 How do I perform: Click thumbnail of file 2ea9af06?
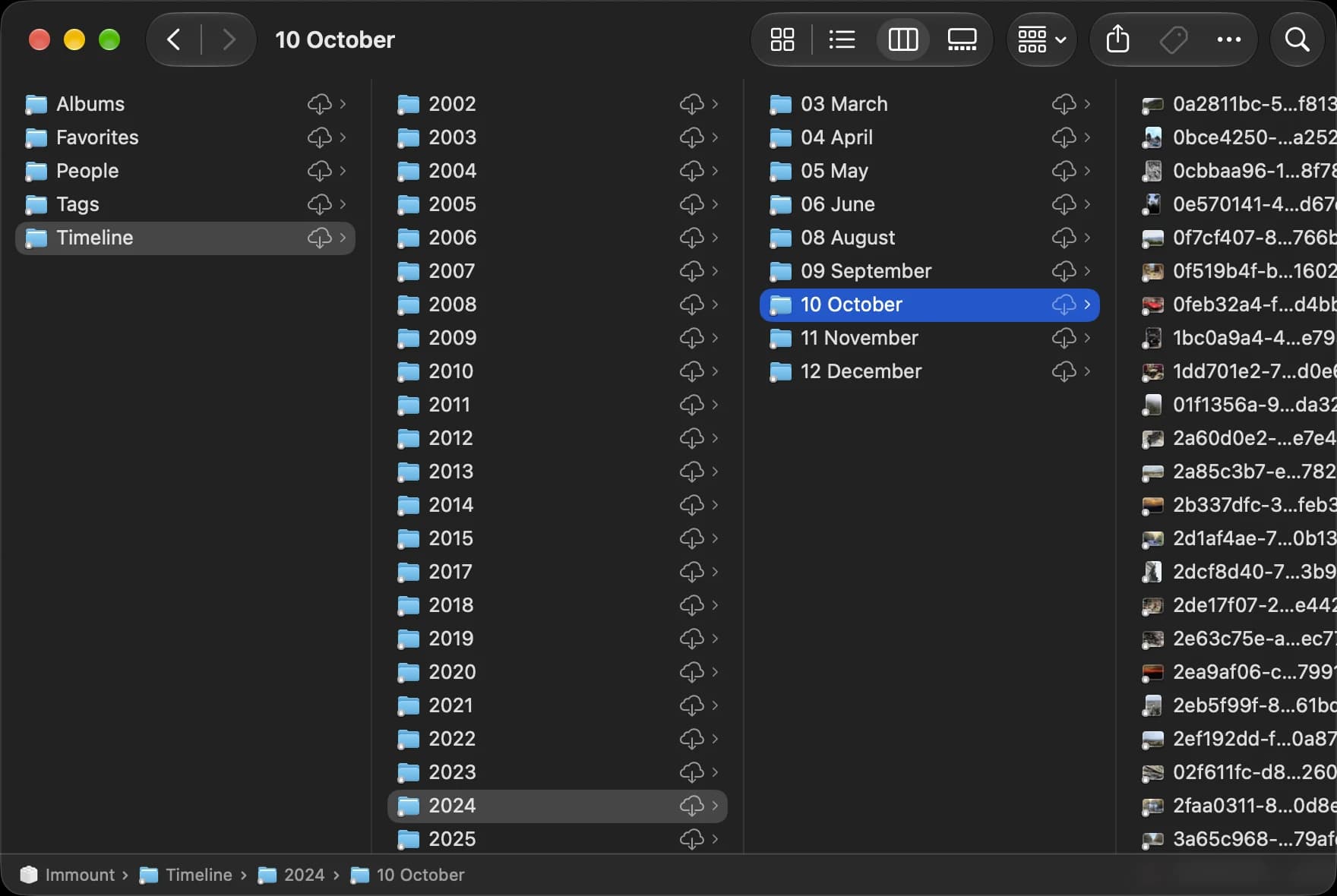[x=1152, y=673]
